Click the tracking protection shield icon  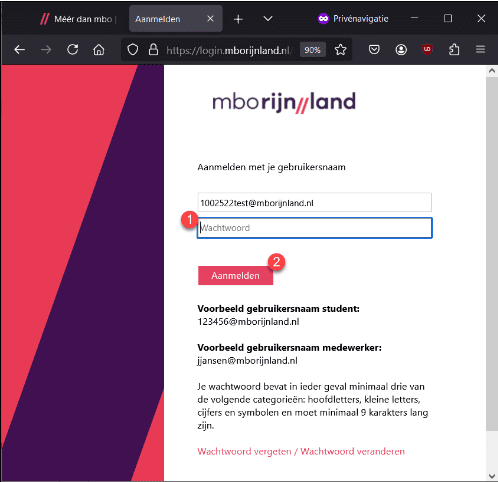point(133,50)
